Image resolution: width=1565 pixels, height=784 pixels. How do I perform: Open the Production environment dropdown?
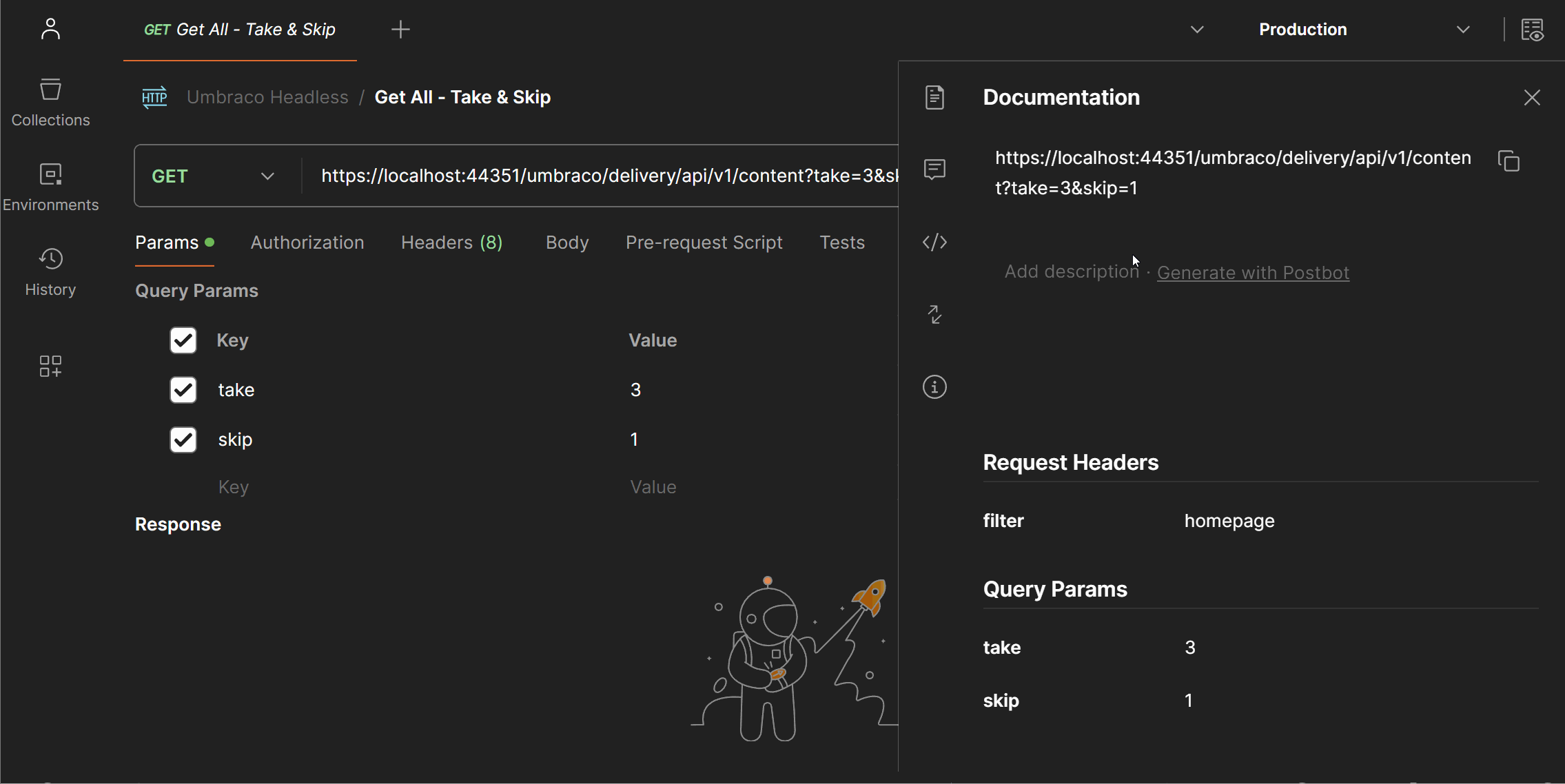coord(1364,30)
